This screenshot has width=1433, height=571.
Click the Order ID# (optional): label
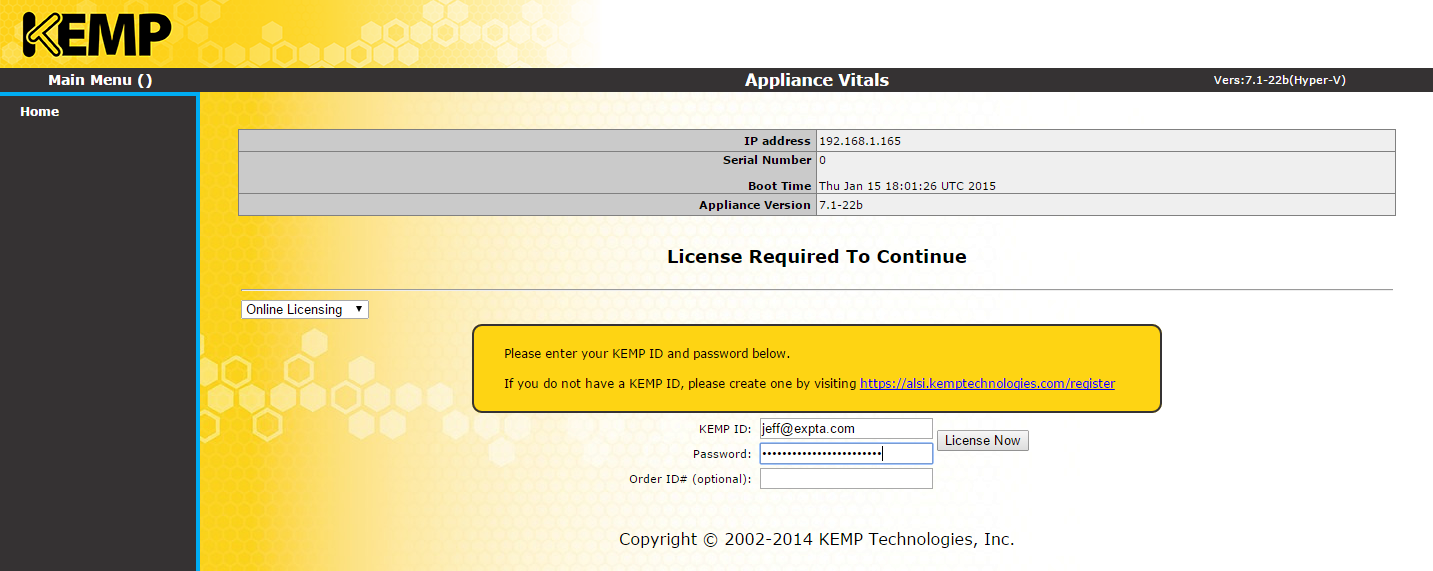(690, 479)
